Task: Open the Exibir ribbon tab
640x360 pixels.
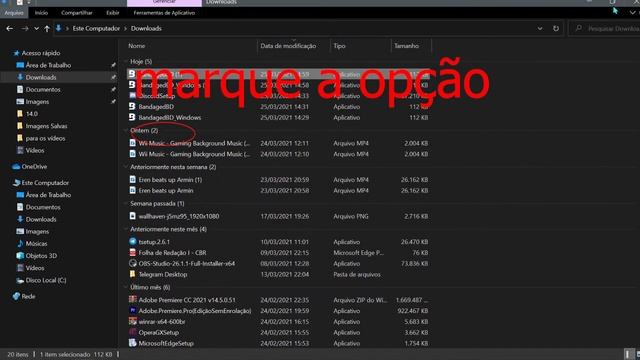Action: point(113,13)
